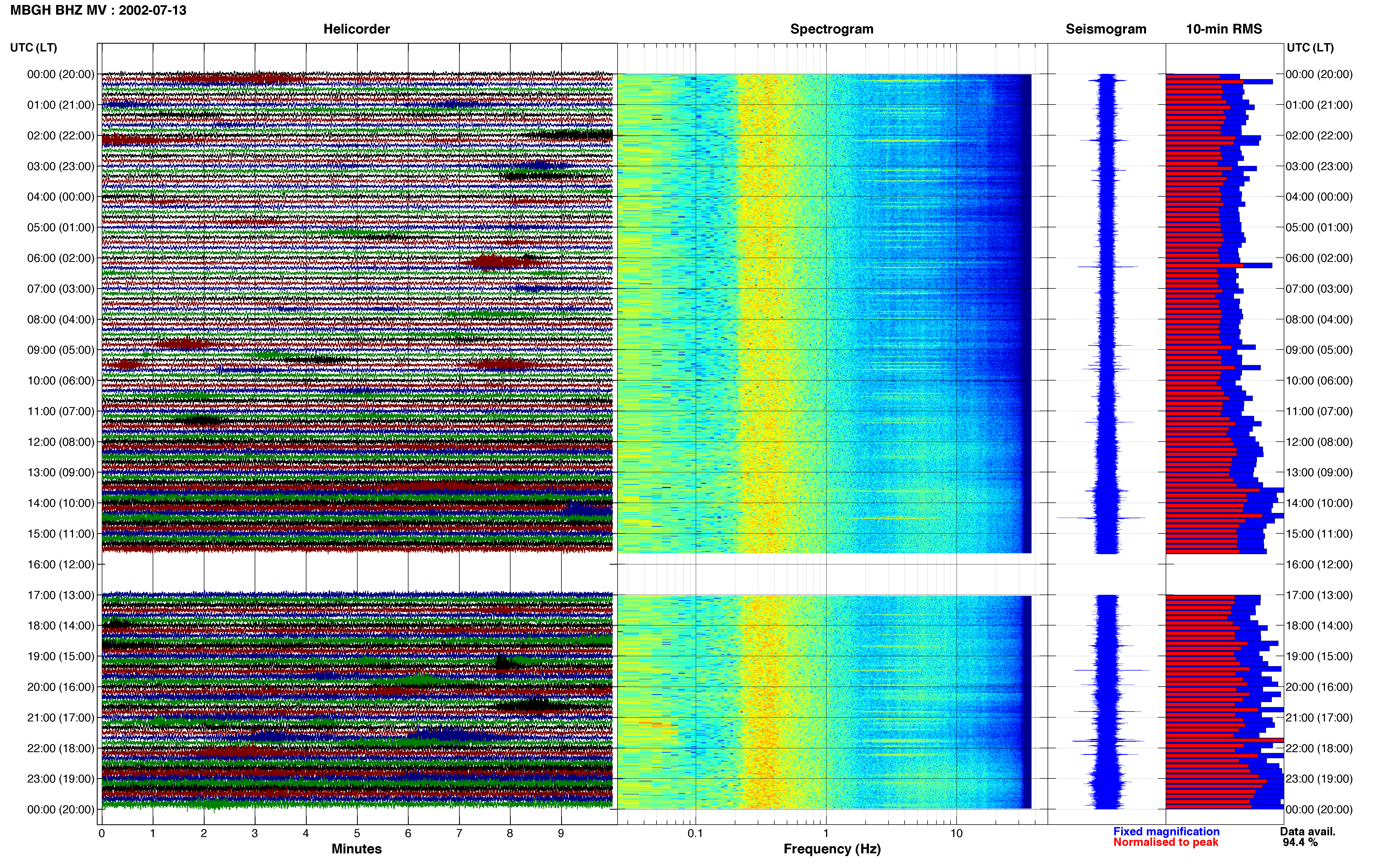Click the '22:00 (18:00)' label on the Helicorder axis
Screen dimensions: 1388x868
61,749
